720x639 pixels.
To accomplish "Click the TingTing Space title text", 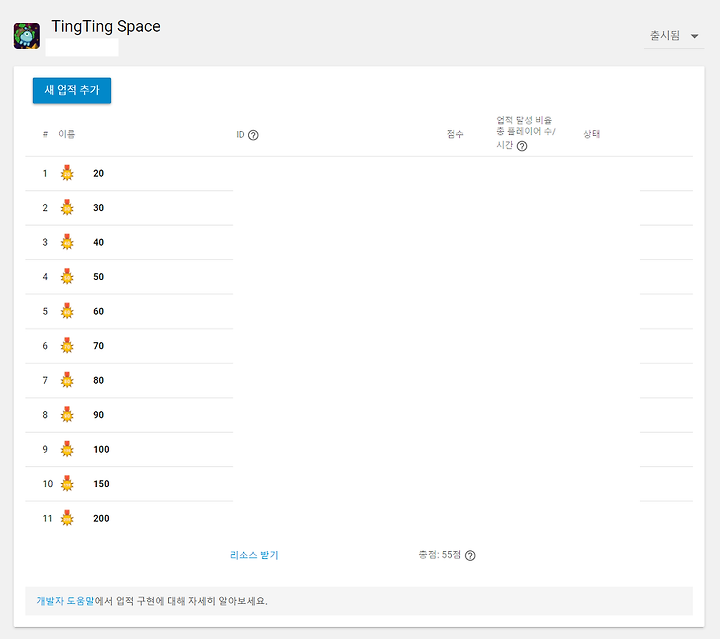I will click(106, 27).
